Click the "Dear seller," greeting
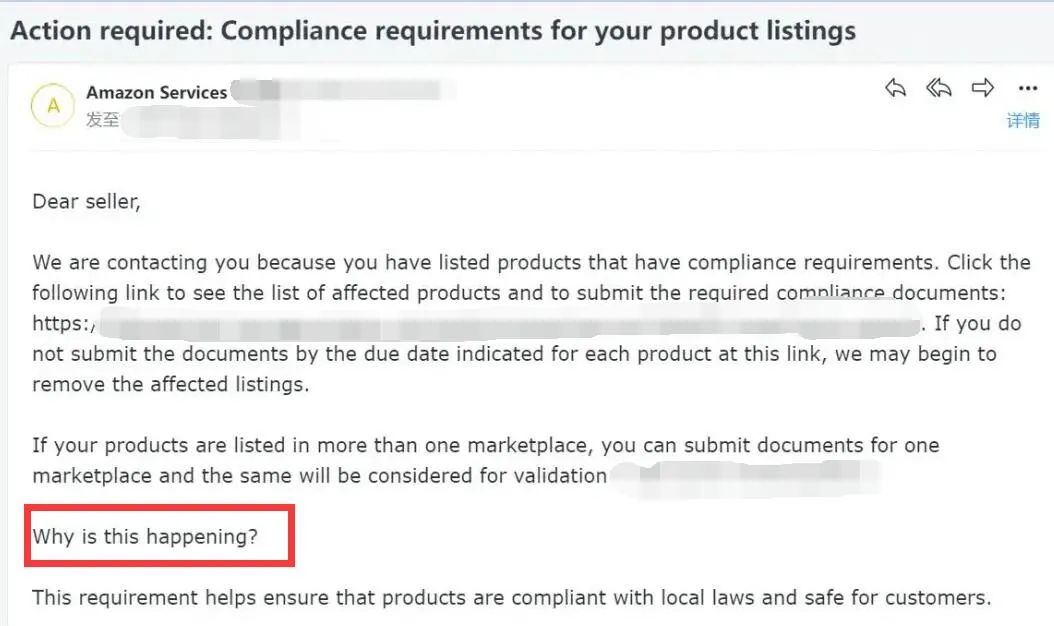 click(x=86, y=201)
